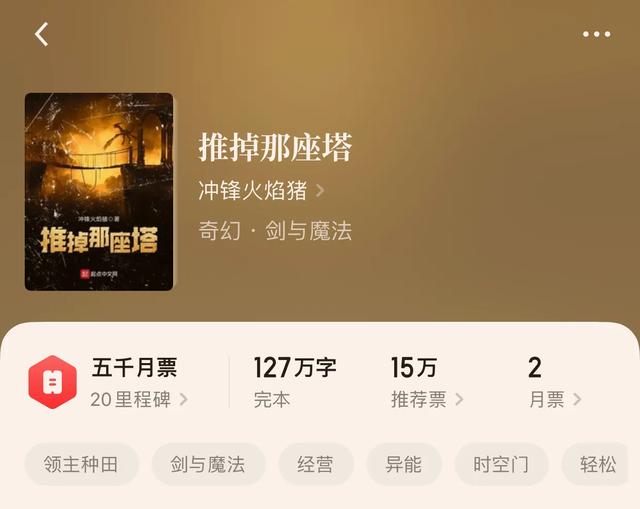Open the 2 monthly tickets count
Viewport: 640px width, 509px height.
[535, 367]
